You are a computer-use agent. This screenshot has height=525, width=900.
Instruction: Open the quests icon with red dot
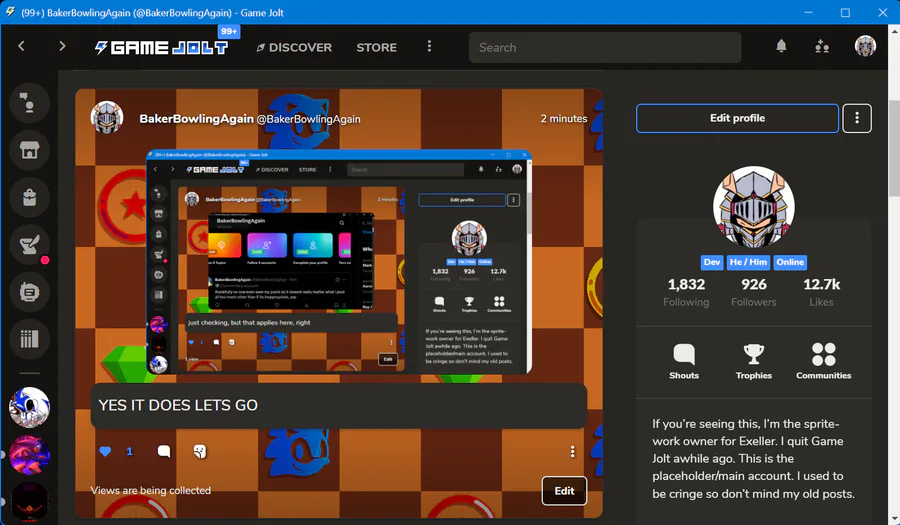tap(29, 245)
